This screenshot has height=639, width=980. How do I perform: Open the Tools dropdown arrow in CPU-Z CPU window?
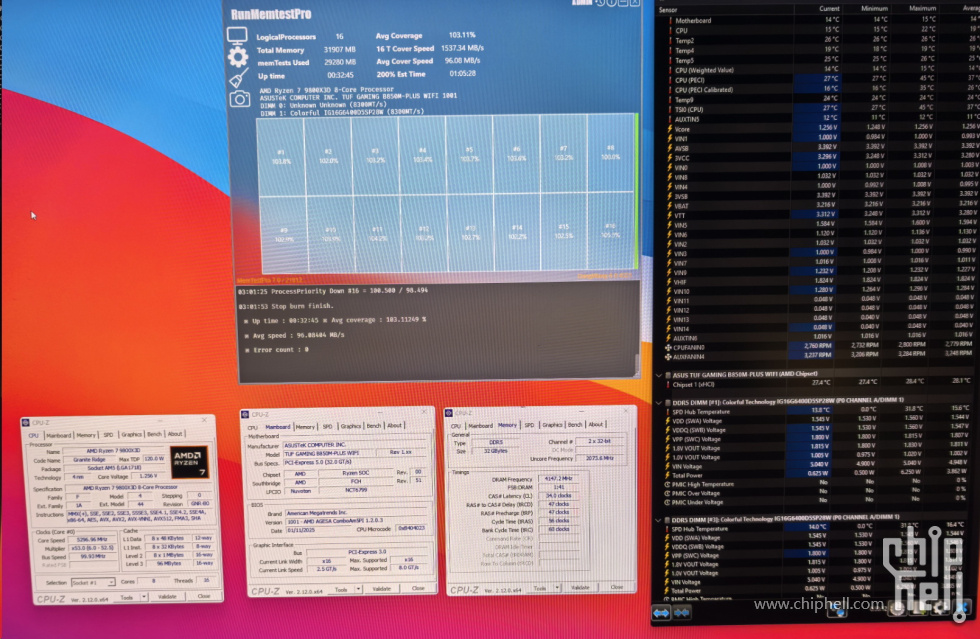click(144, 597)
